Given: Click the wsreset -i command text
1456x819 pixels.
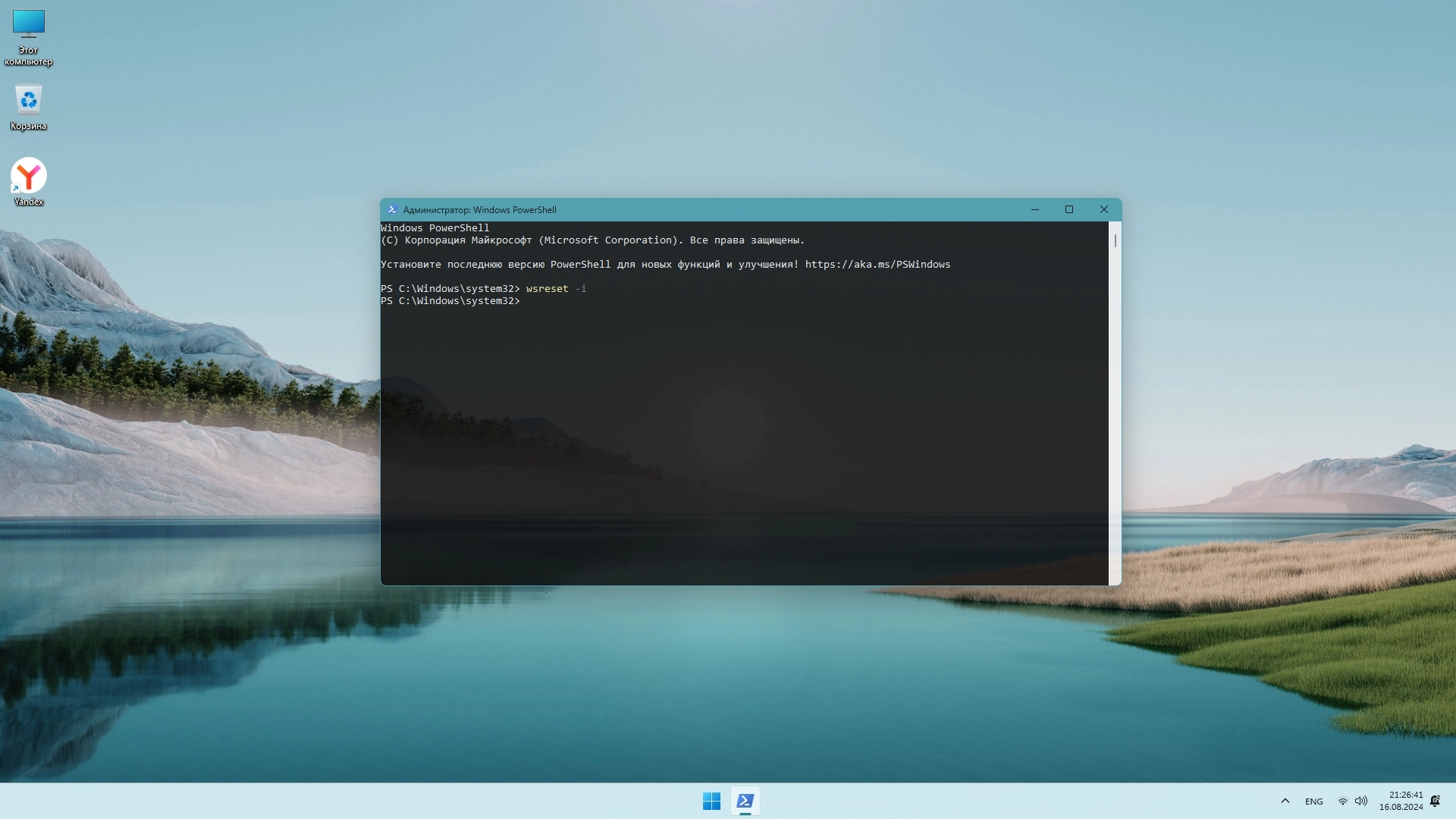Looking at the screenshot, I should pos(555,289).
